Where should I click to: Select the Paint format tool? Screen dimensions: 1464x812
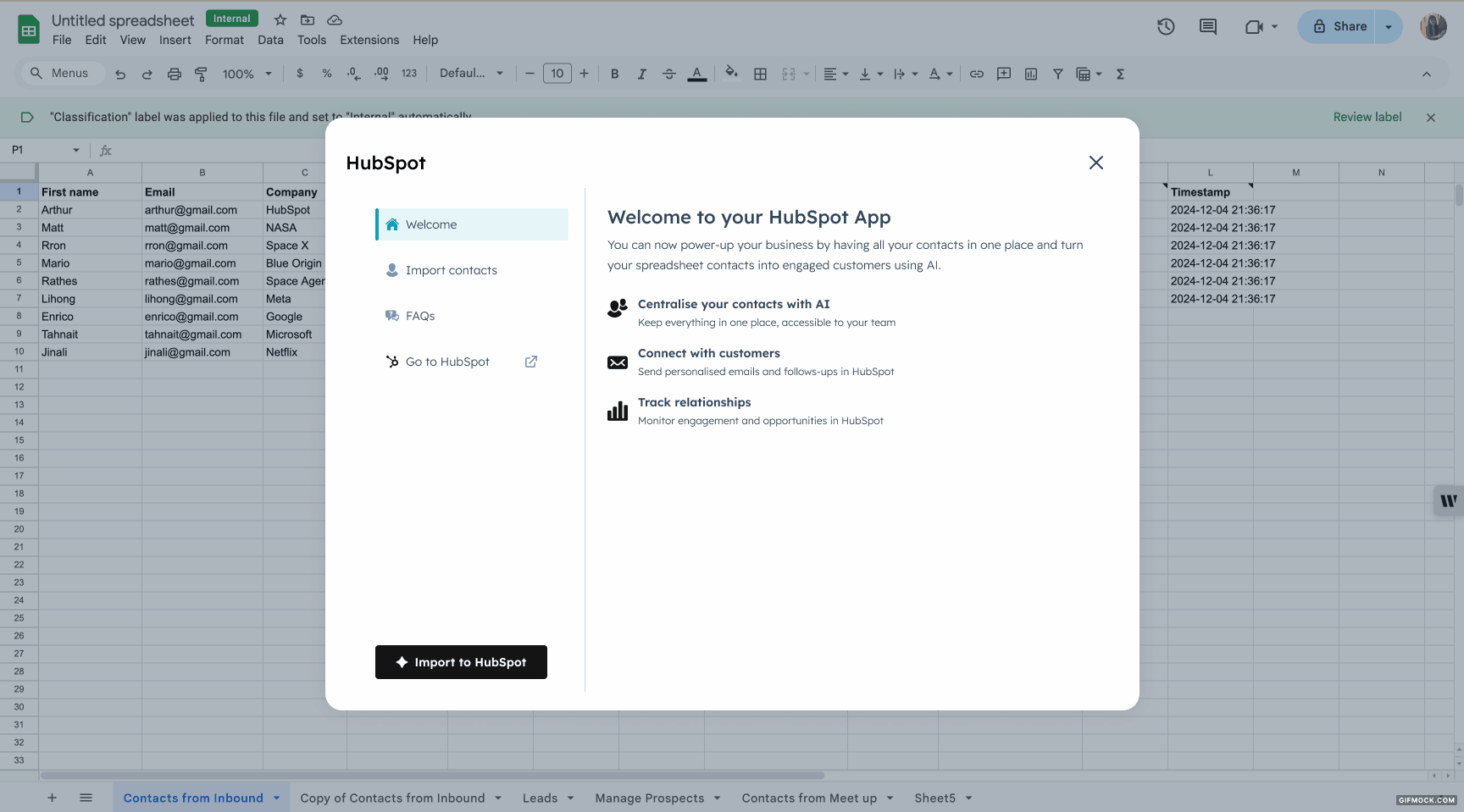pos(201,74)
